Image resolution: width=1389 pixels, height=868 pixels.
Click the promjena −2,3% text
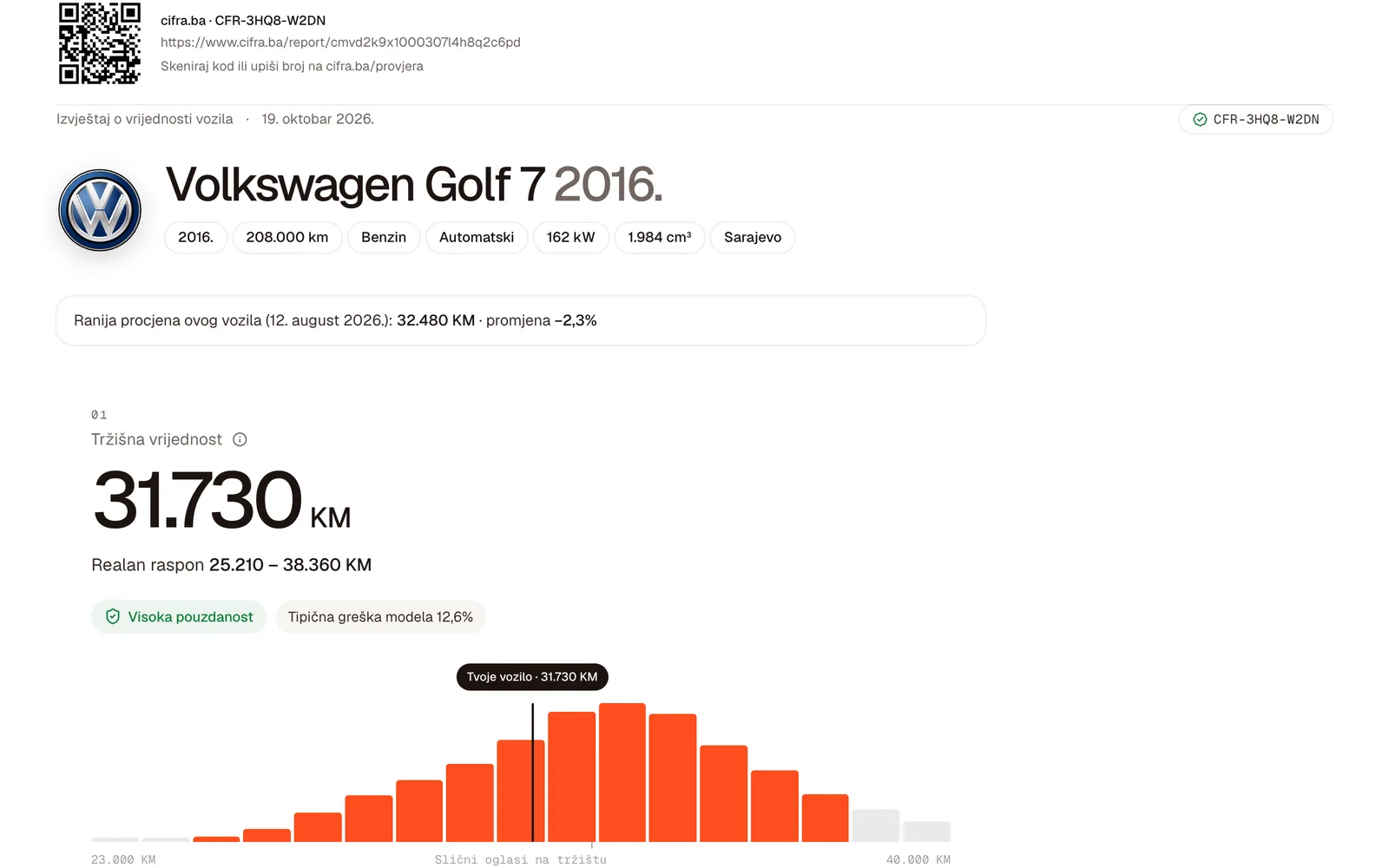(542, 320)
